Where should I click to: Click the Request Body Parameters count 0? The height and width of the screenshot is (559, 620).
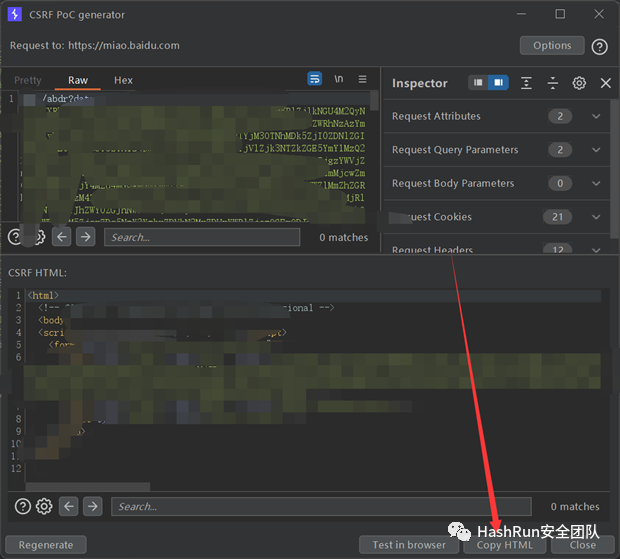[x=560, y=183]
